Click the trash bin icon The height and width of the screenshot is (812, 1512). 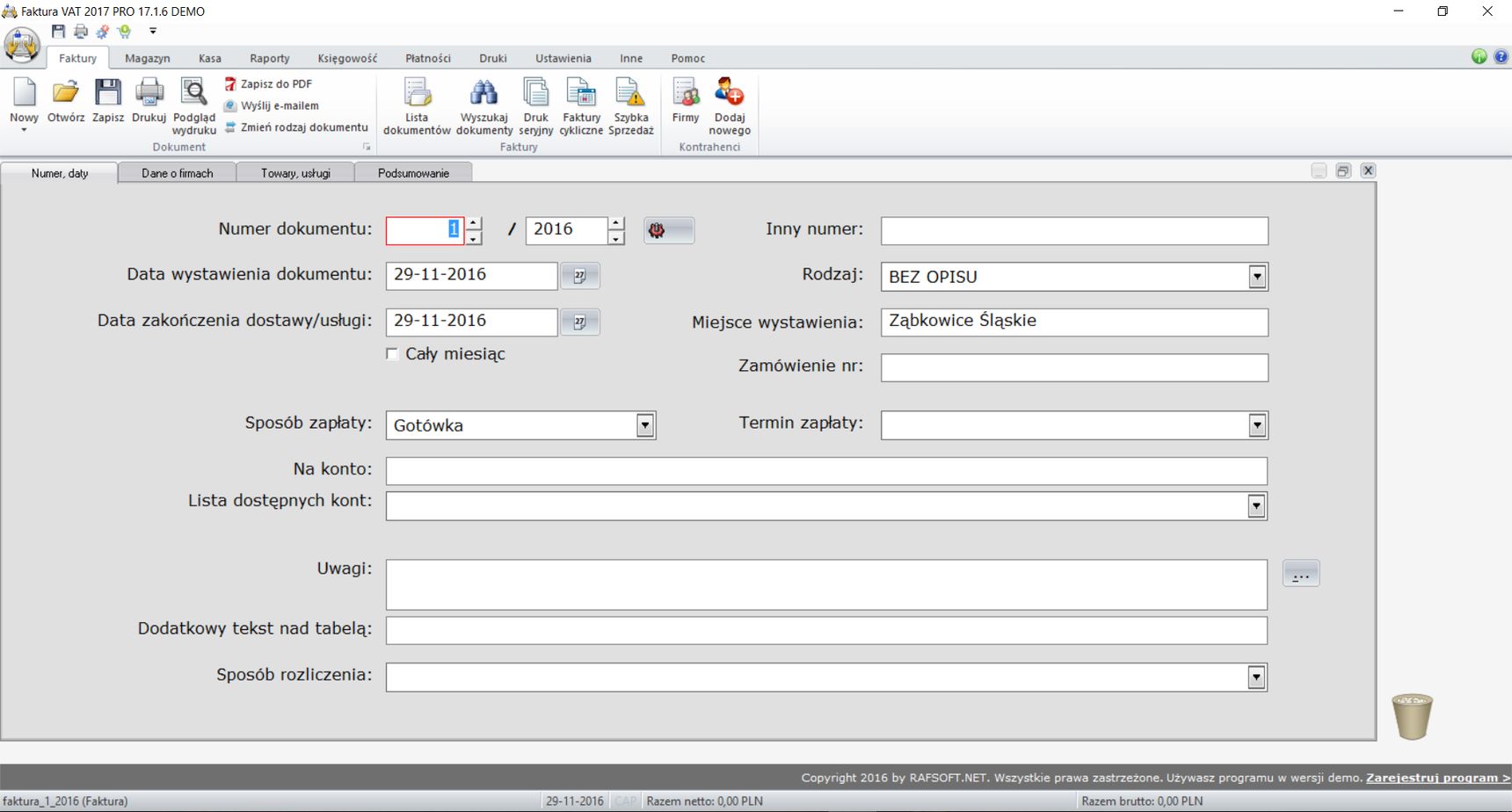1412,716
